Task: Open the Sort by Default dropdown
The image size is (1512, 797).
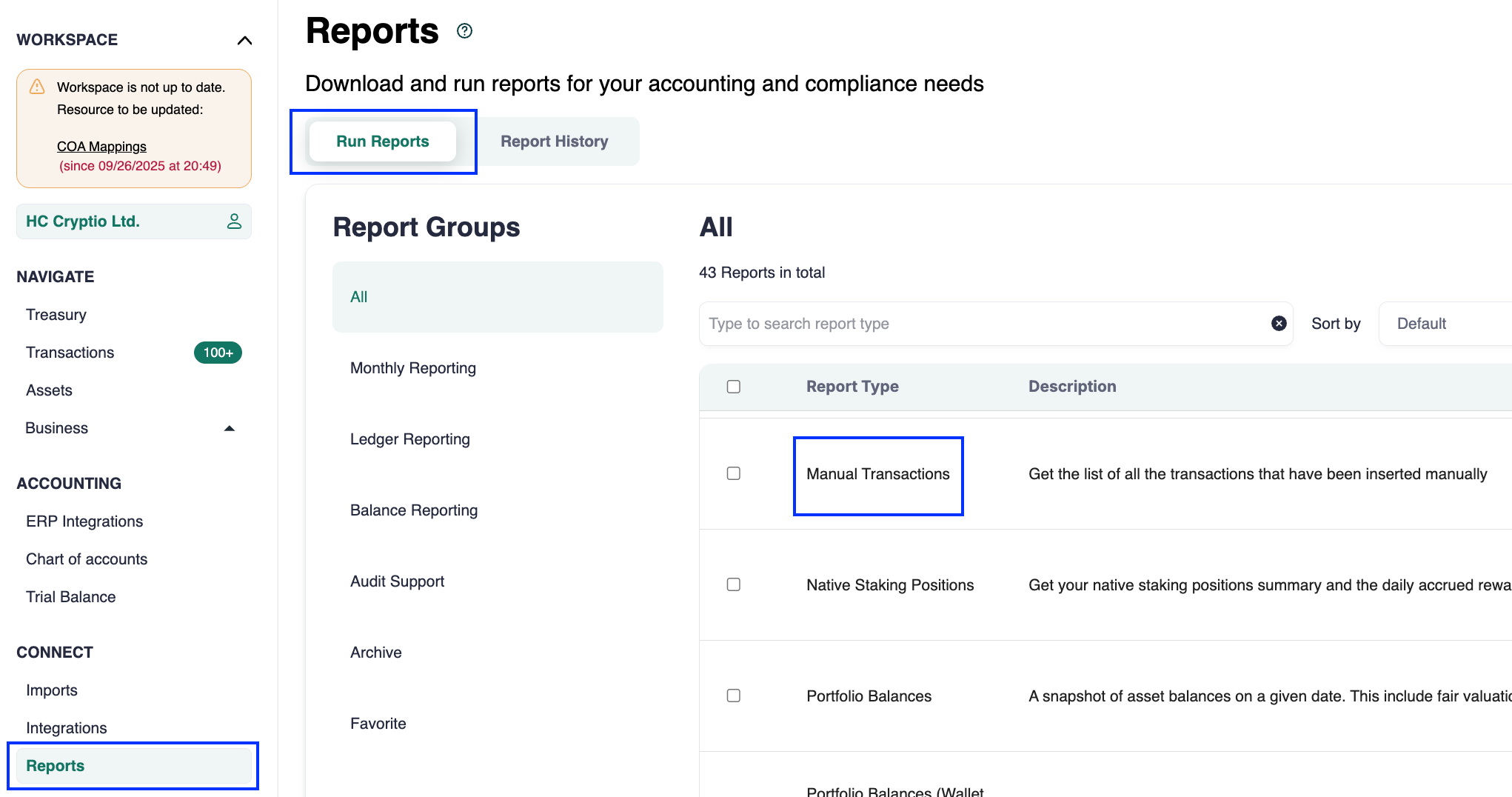Action: click(x=1444, y=324)
